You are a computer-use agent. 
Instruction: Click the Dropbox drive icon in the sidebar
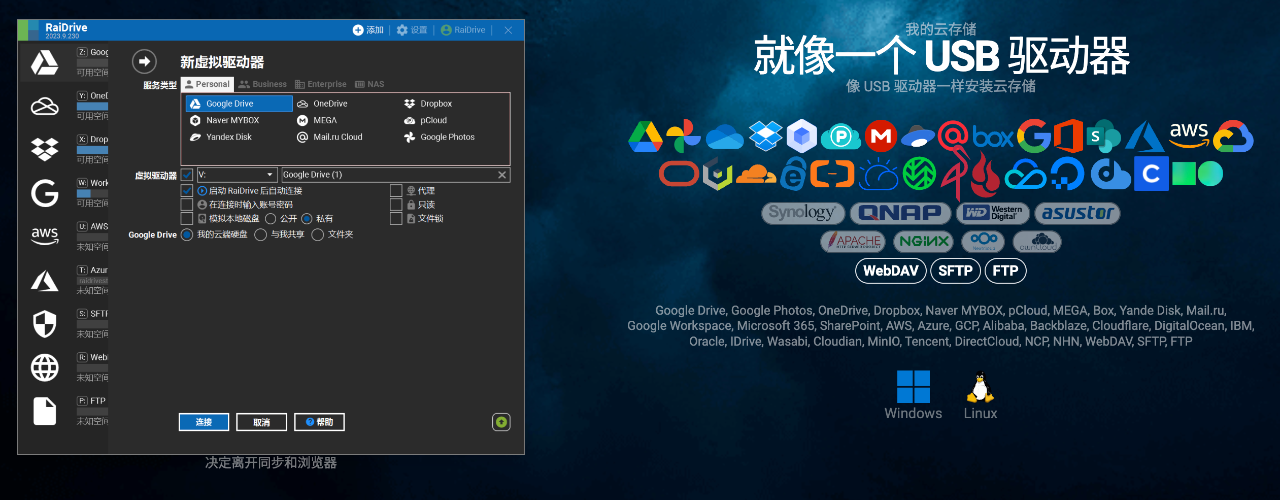tap(44, 149)
